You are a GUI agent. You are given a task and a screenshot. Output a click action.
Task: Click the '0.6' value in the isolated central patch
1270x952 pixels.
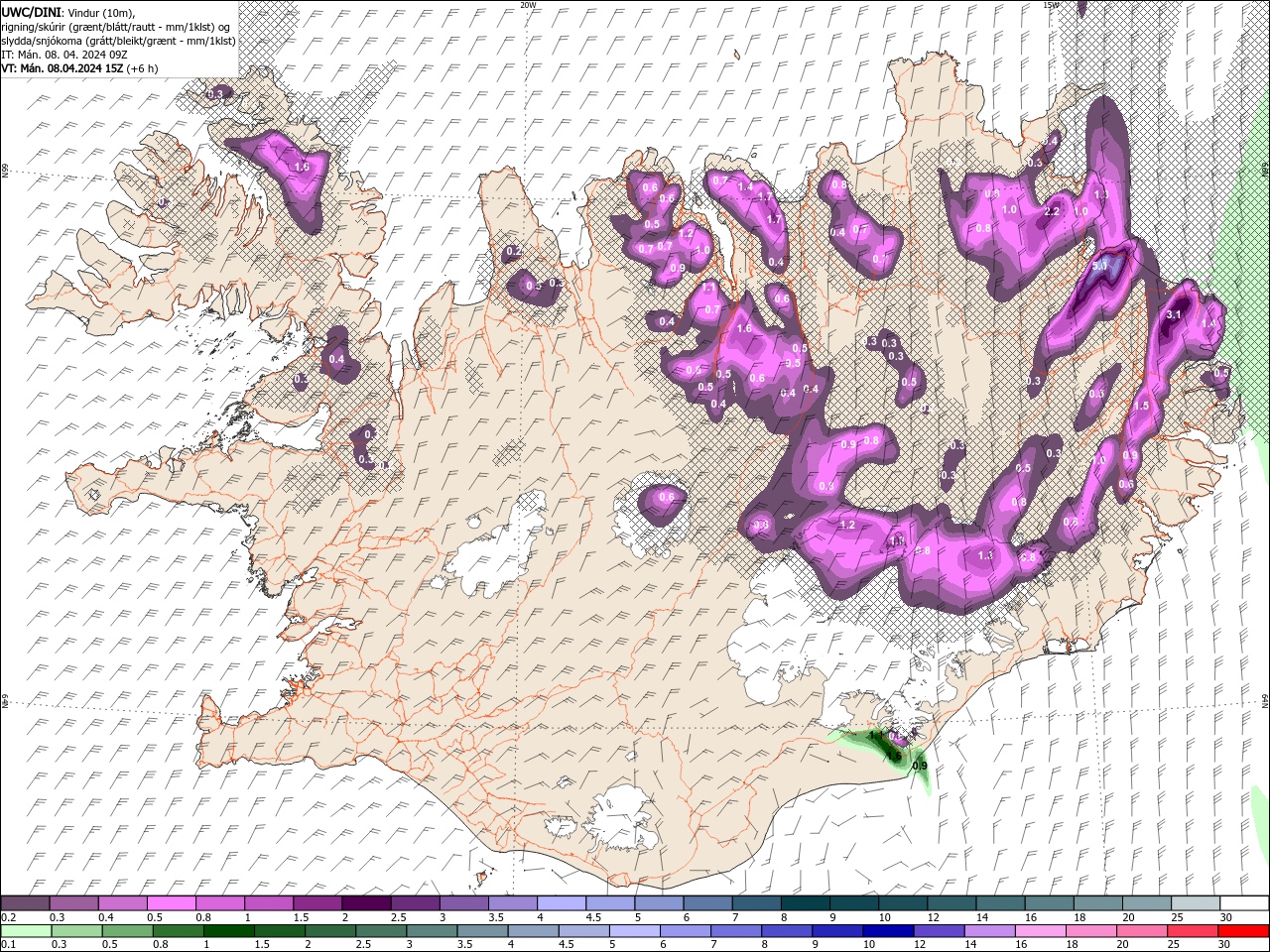(x=667, y=497)
